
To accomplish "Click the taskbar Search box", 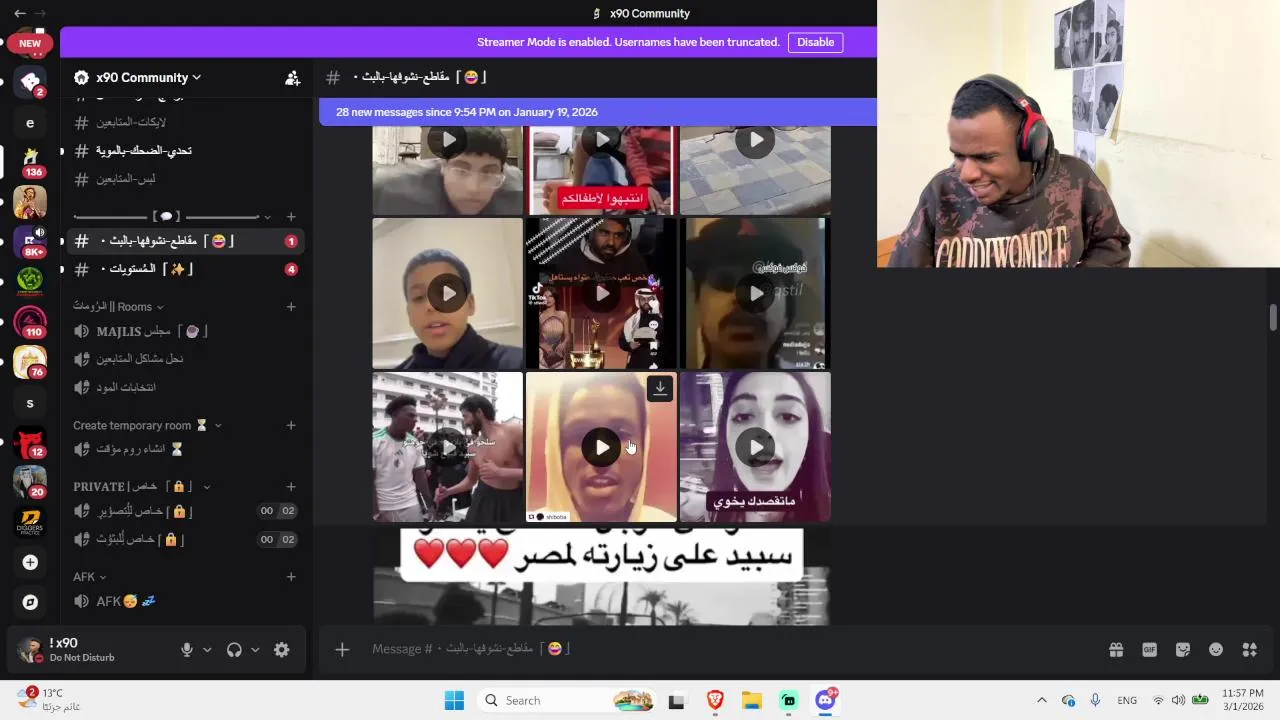I will point(569,701).
